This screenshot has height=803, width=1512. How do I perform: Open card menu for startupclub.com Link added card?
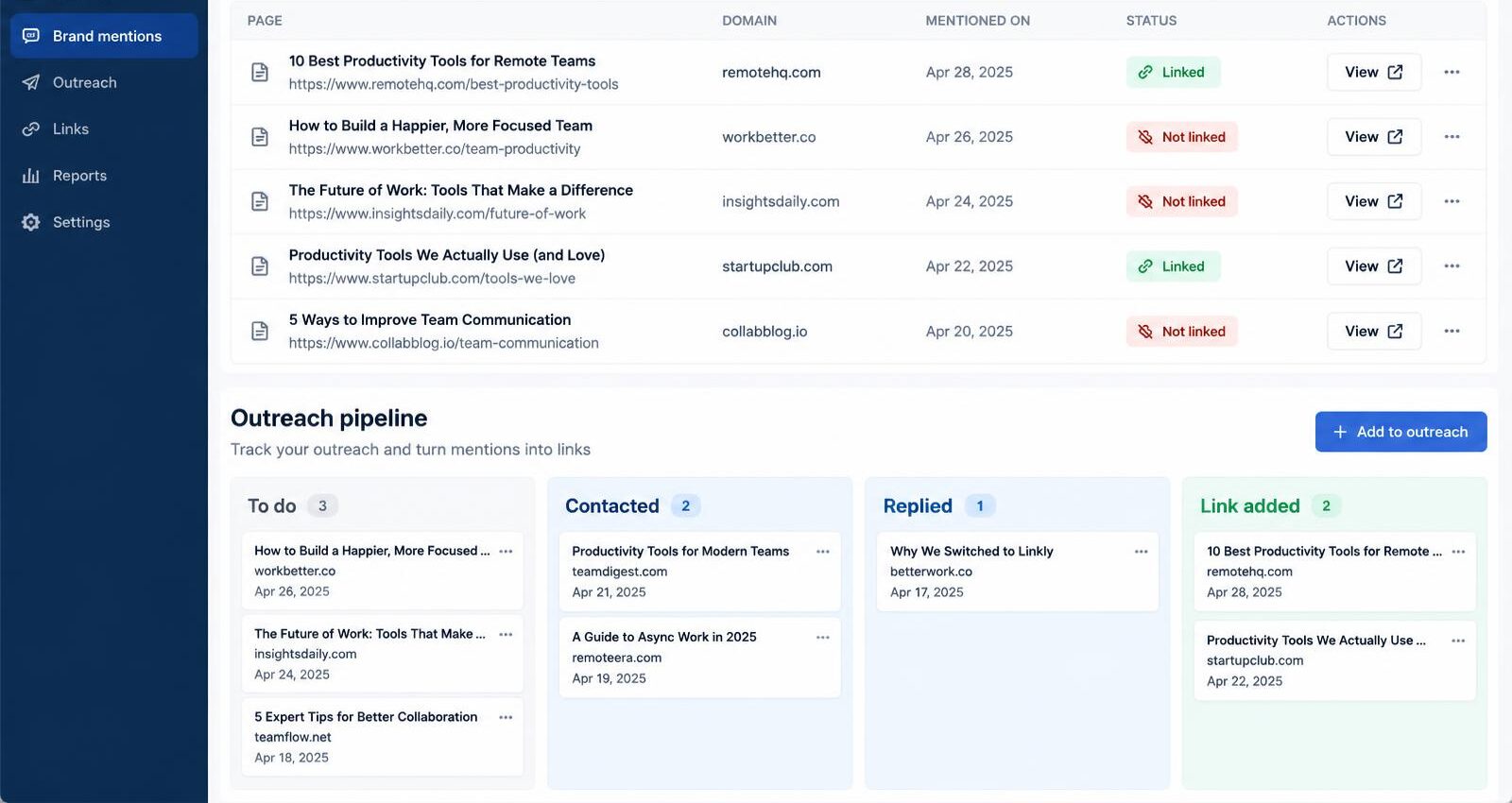[x=1458, y=640]
